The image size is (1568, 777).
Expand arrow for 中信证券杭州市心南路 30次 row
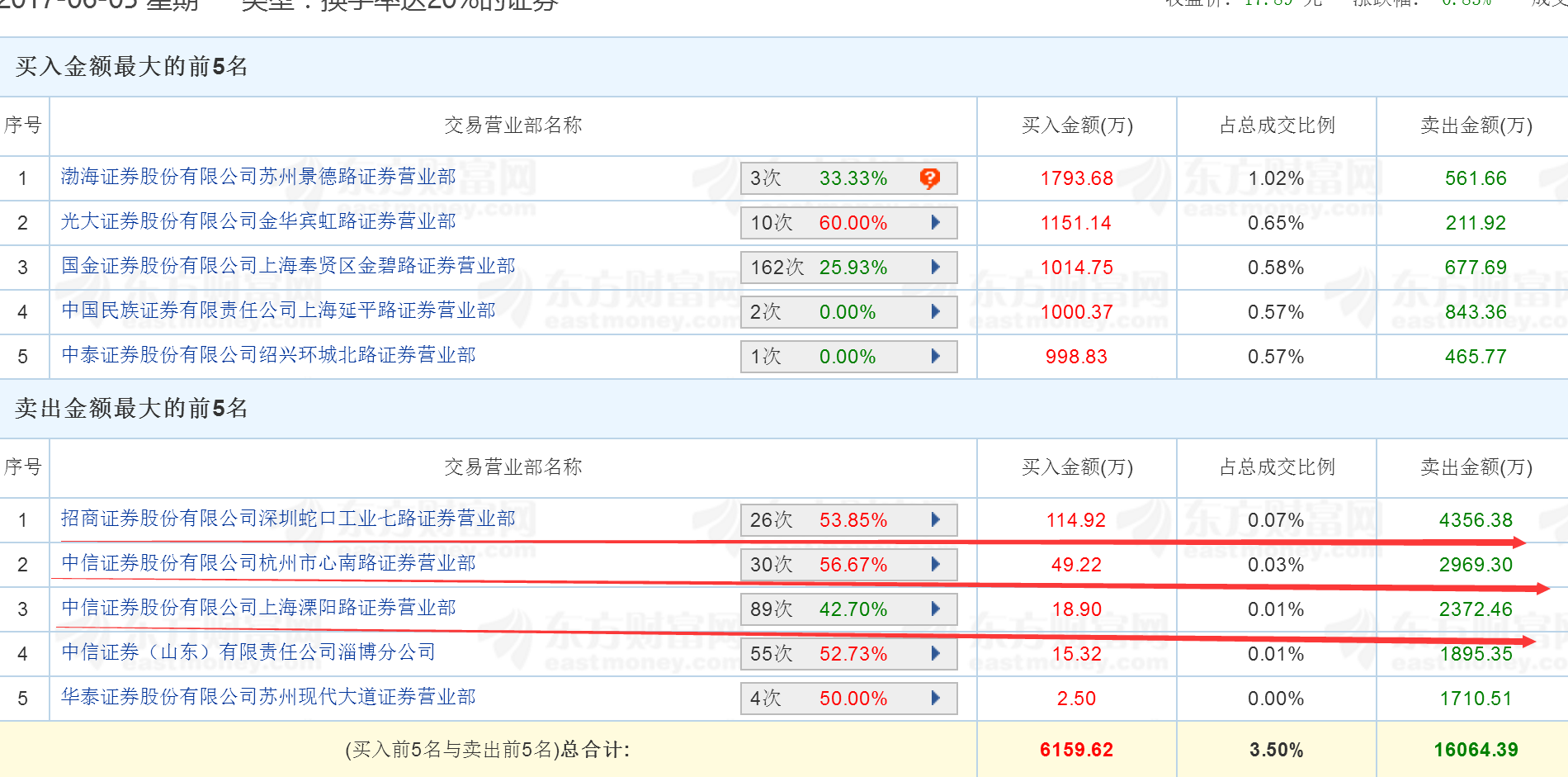936,564
